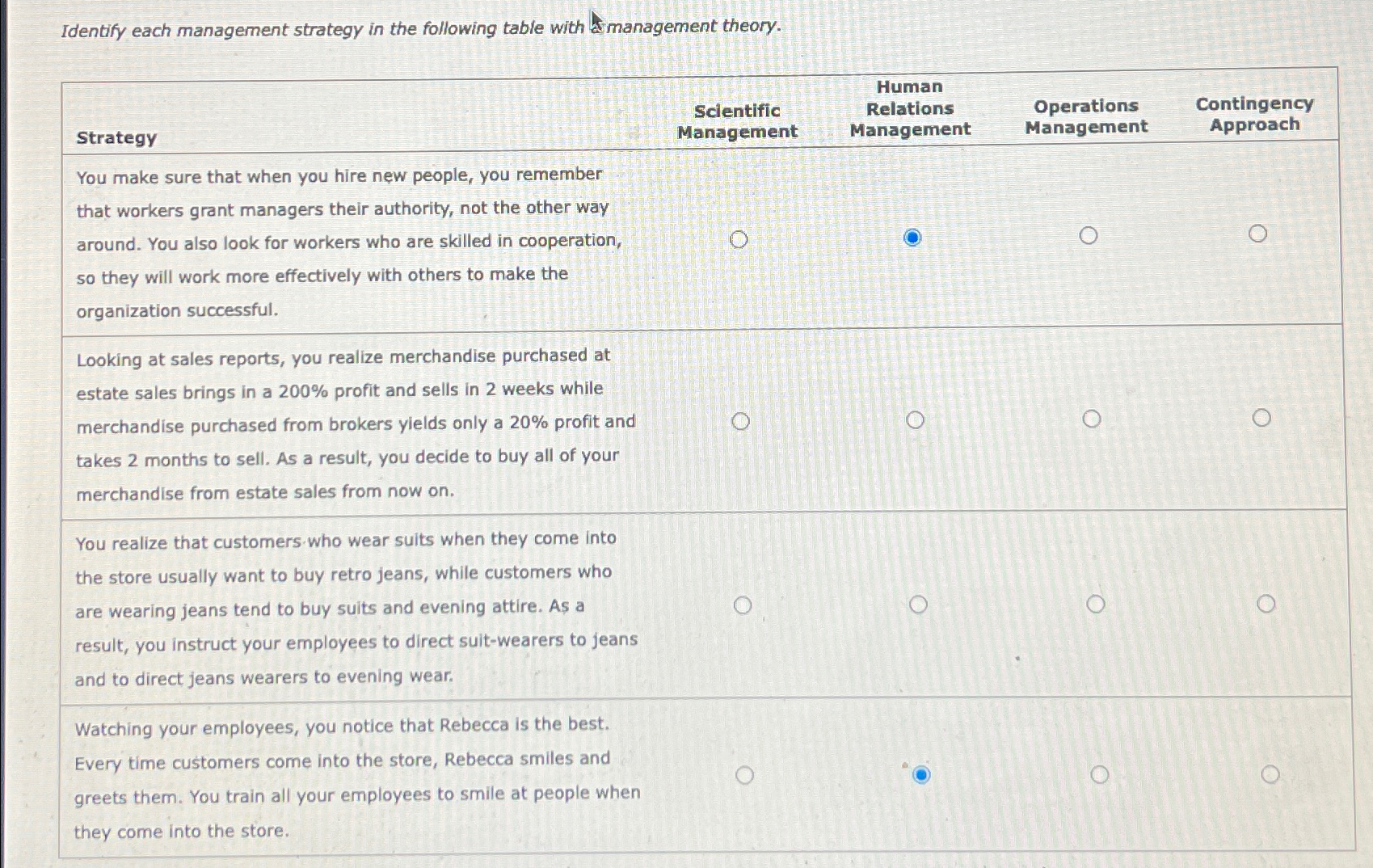Click the Contingency Approach column header
The height and width of the screenshot is (868, 1373).
point(1255,114)
